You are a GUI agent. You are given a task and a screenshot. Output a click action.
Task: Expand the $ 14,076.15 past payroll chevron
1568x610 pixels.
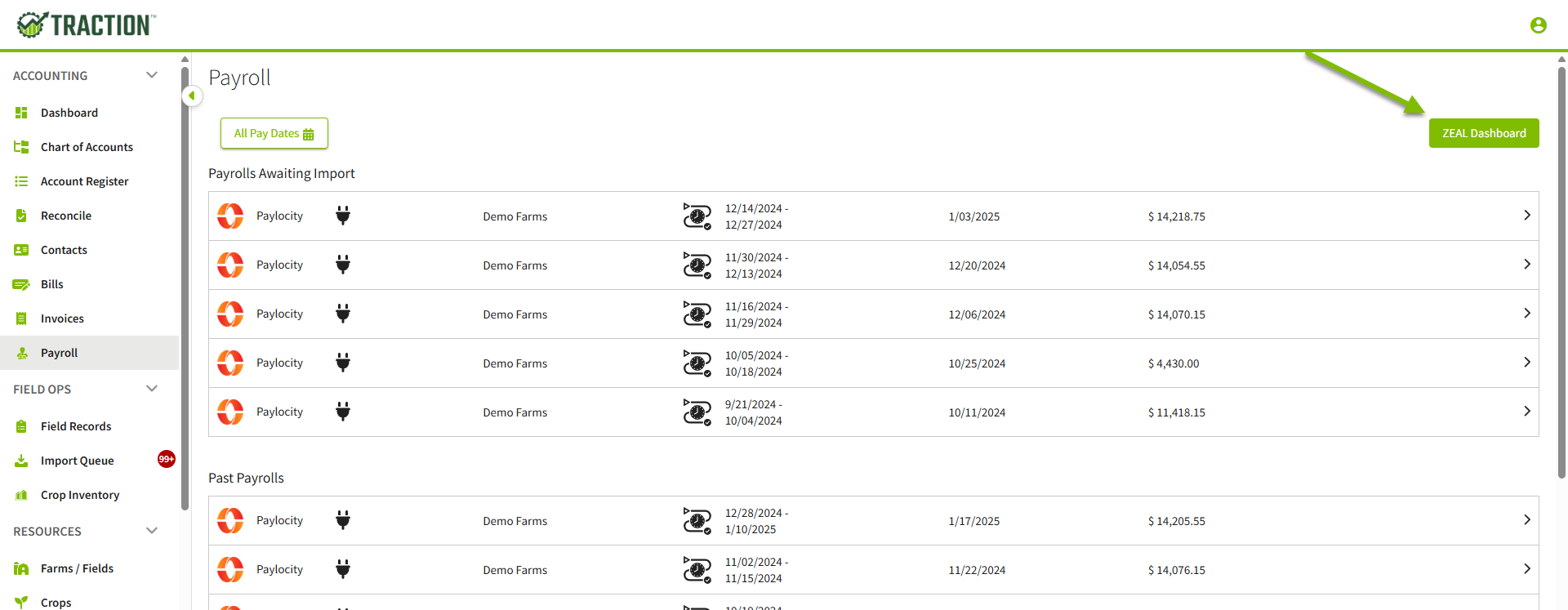(1527, 569)
